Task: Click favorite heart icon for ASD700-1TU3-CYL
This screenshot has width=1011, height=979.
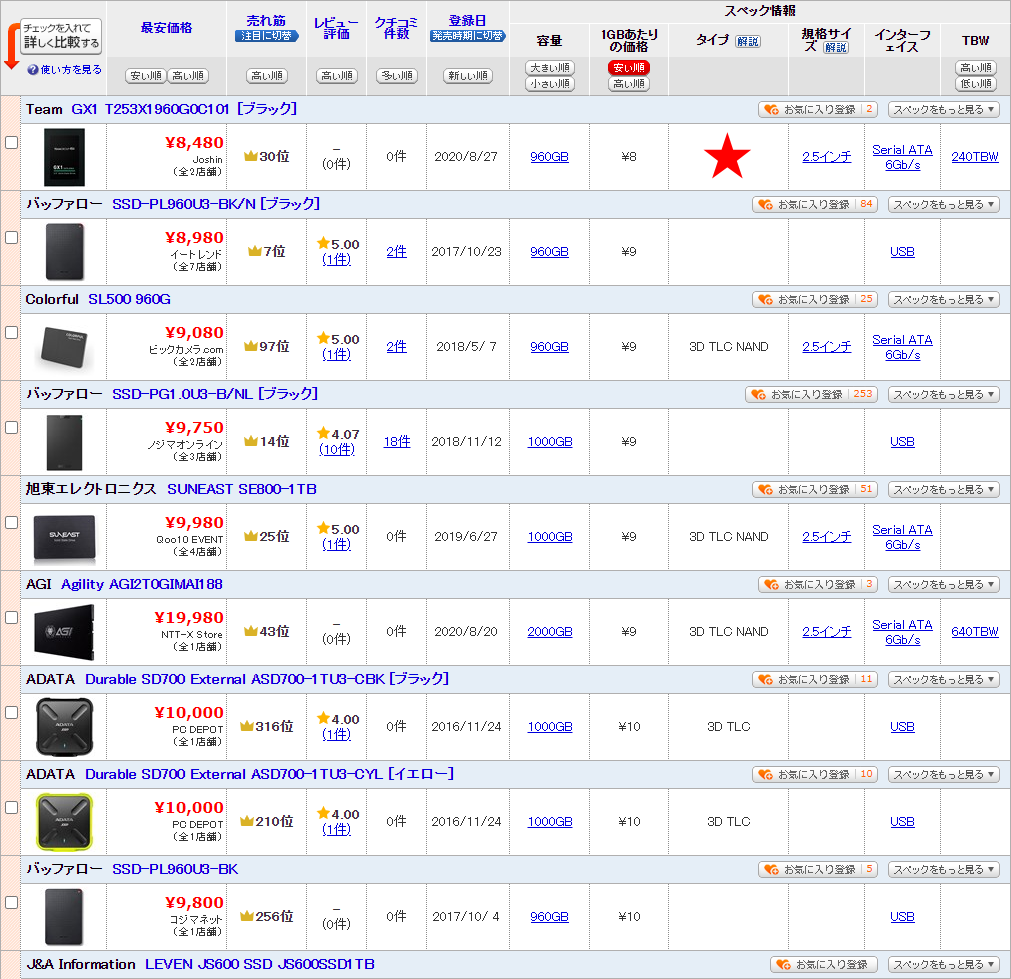Action: [x=765, y=774]
